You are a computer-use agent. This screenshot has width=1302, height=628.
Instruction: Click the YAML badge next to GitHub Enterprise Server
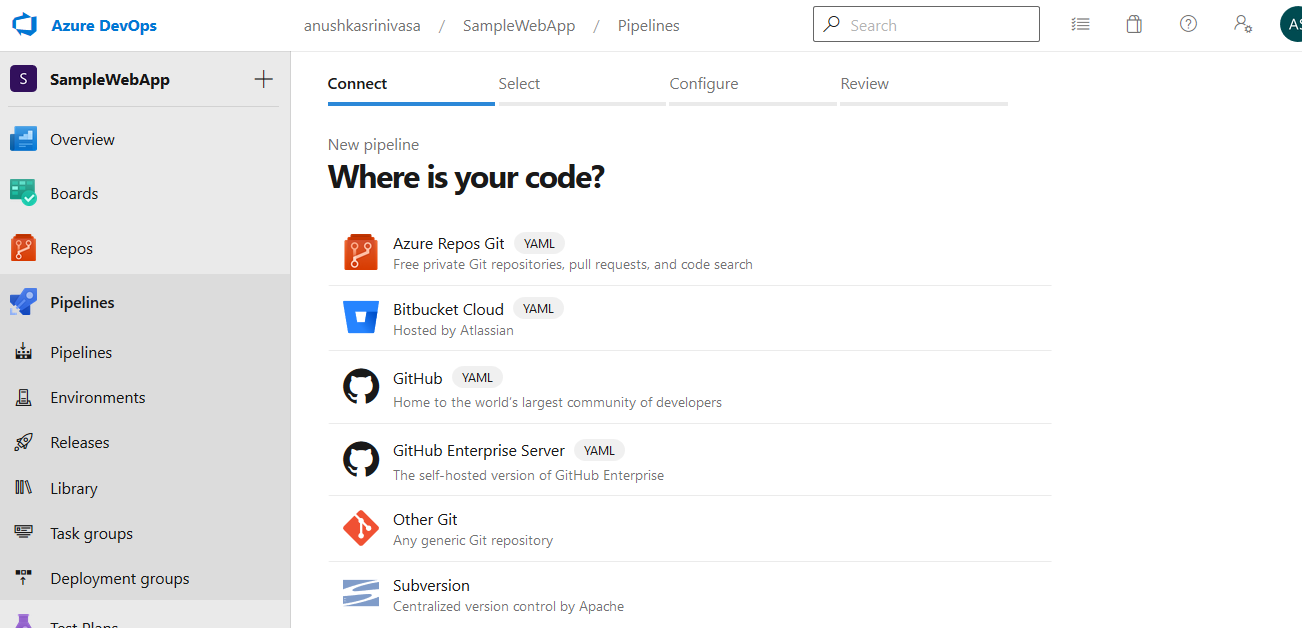pyautogui.click(x=600, y=450)
